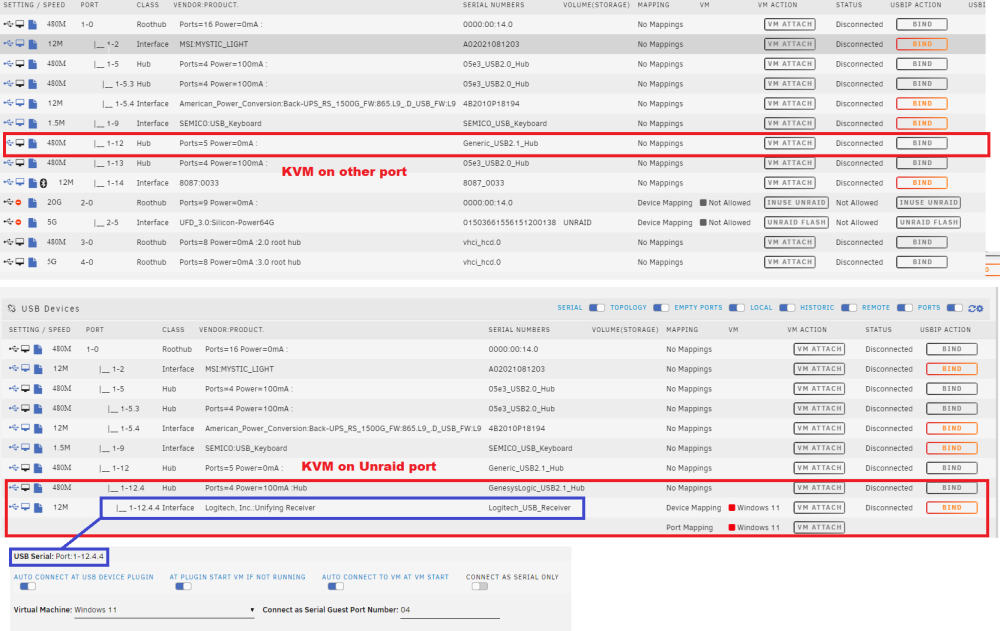
Task: Click 'UFD_3.0:Silicon-Power64G' device name
Action: [226, 223]
